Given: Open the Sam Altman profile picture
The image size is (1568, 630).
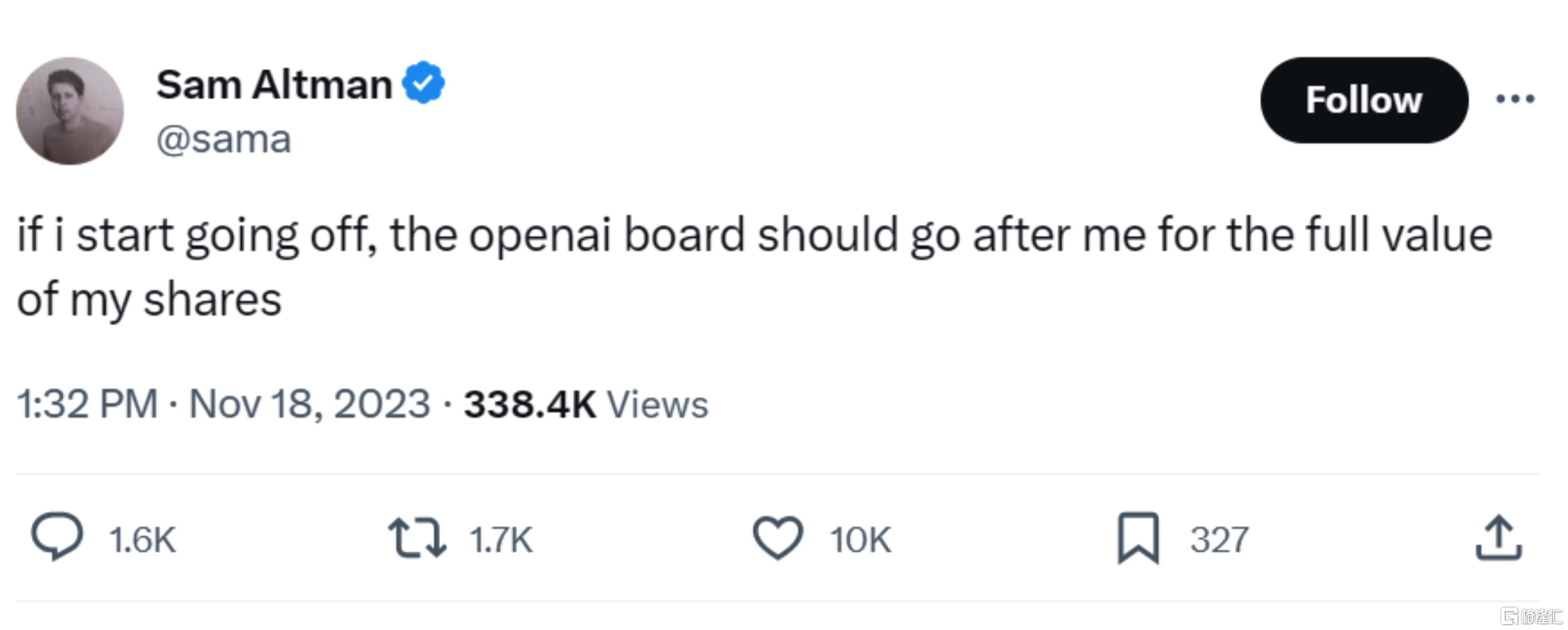Looking at the screenshot, I should (x=70, y=111).
